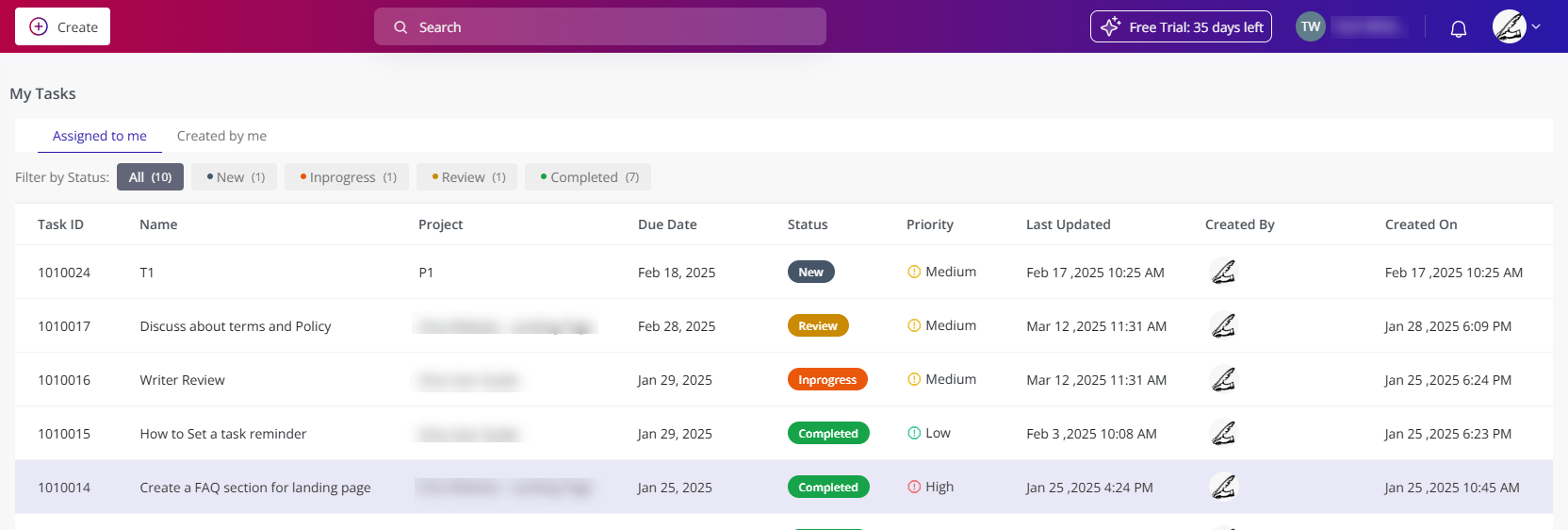This screenshot has height=530, width=1568.
Task: Click the search magnifier icon
Action: click(x=400, y=27)
